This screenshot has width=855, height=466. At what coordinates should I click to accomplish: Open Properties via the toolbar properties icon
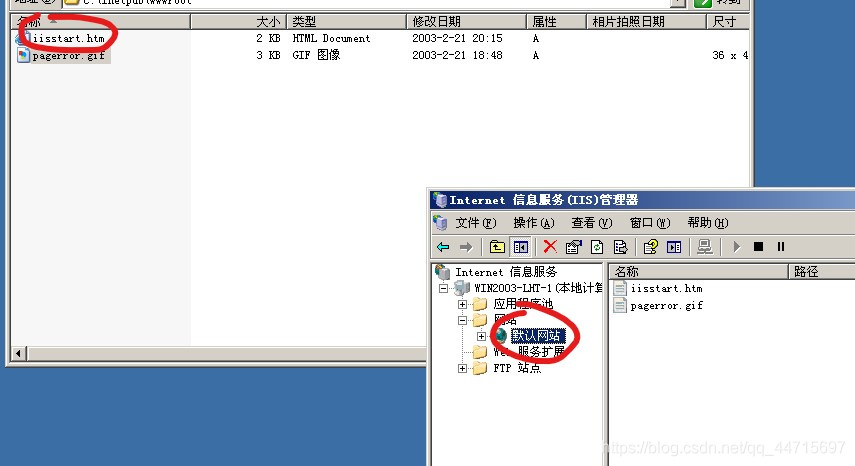[x=573, y=247]
